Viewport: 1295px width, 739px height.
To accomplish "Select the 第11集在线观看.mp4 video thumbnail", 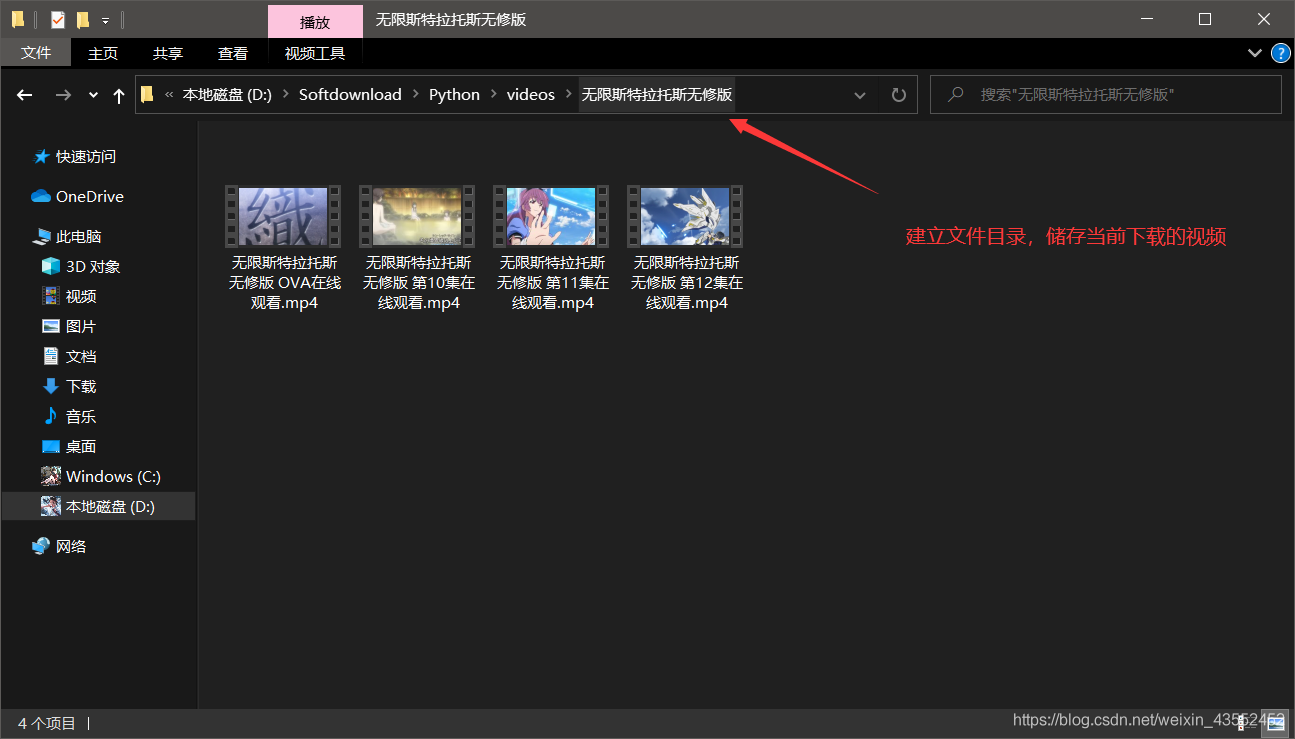I will (x=552, y=216).
